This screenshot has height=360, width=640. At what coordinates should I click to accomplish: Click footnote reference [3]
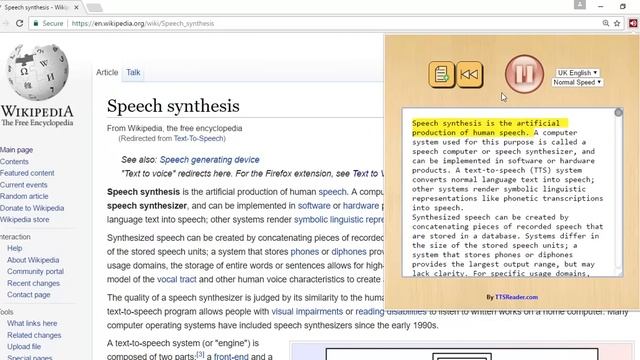coord(200,354)
